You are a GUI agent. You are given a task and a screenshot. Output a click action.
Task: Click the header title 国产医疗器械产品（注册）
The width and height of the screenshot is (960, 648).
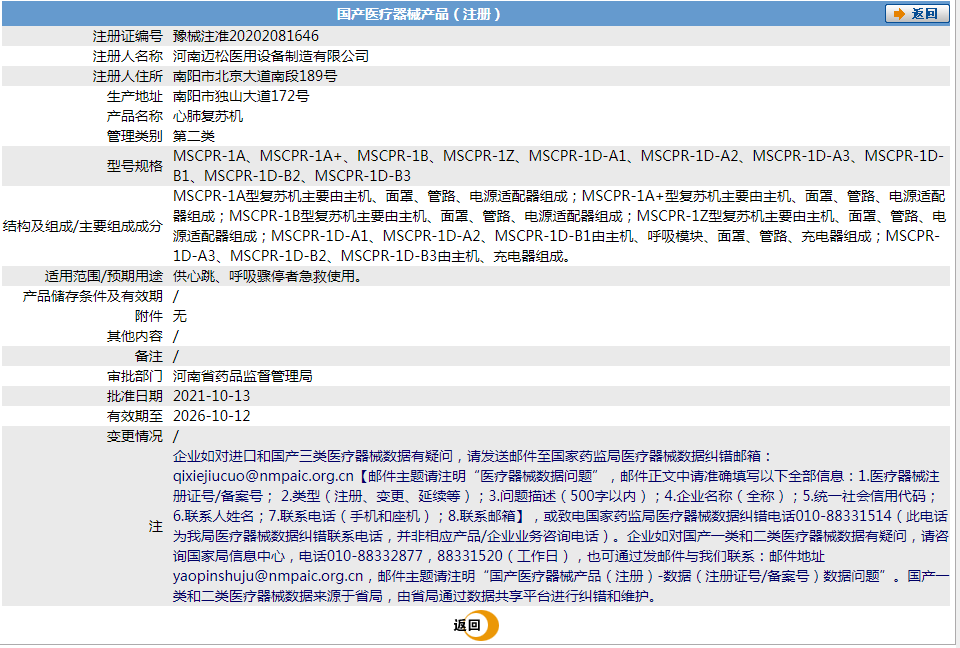point(419,13)
